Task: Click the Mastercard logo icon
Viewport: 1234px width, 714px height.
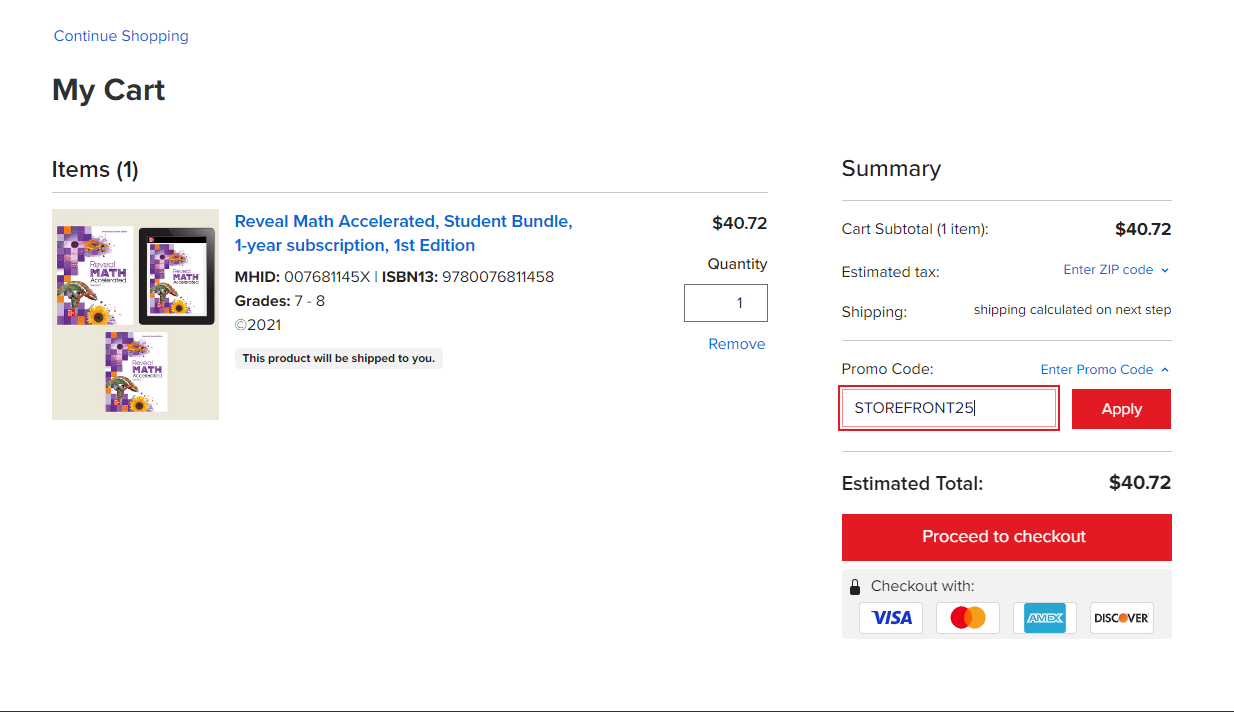Action: 967,618
